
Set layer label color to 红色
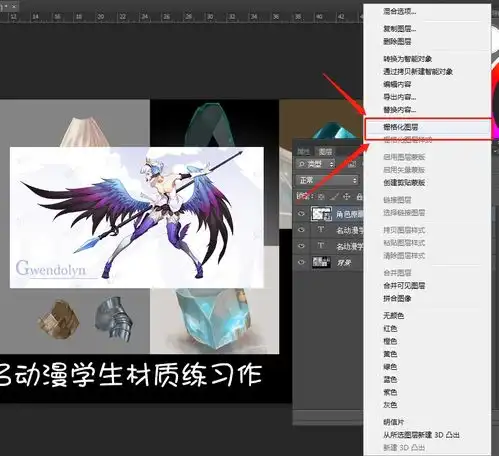click(390, 329)
